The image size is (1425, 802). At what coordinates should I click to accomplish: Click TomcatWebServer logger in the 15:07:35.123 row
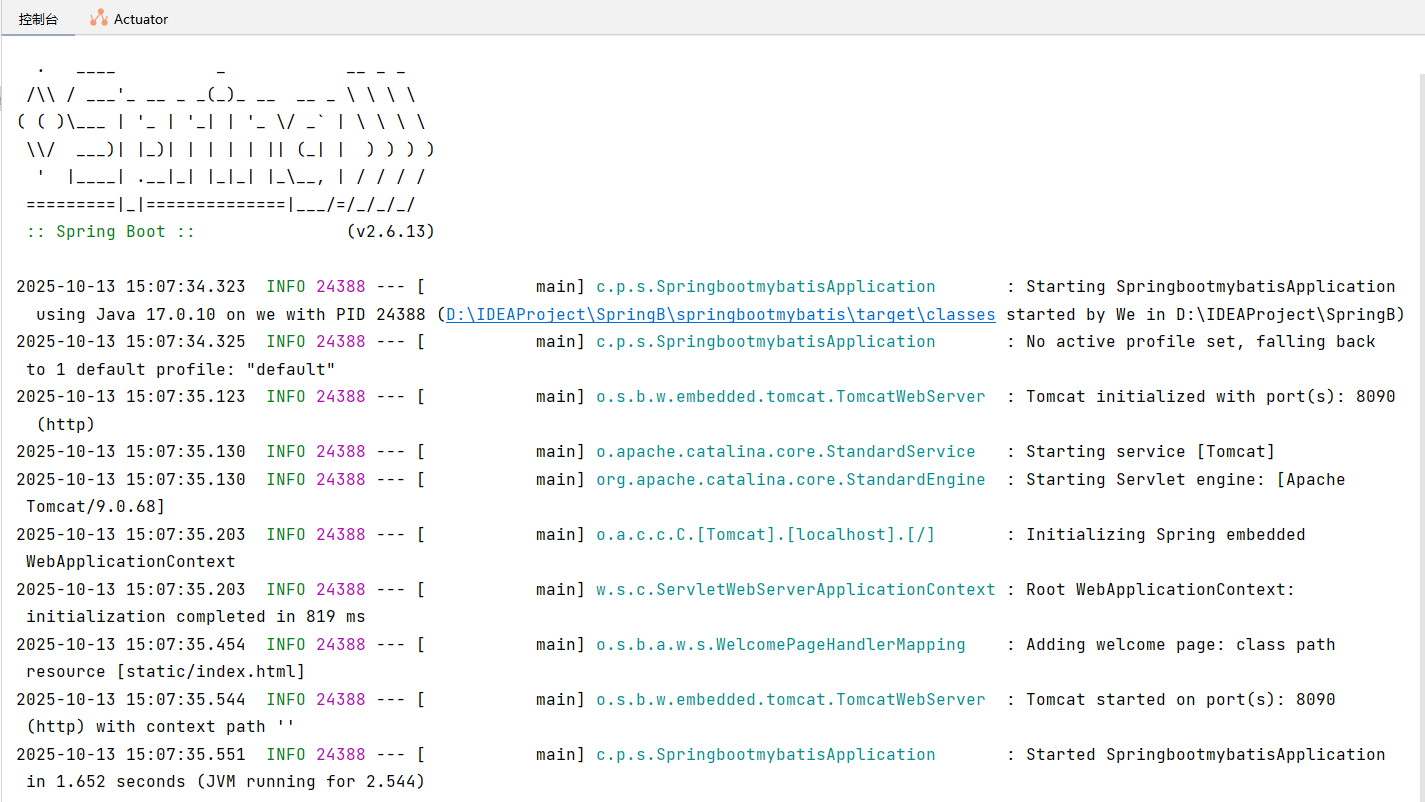(x=791, y=396)
